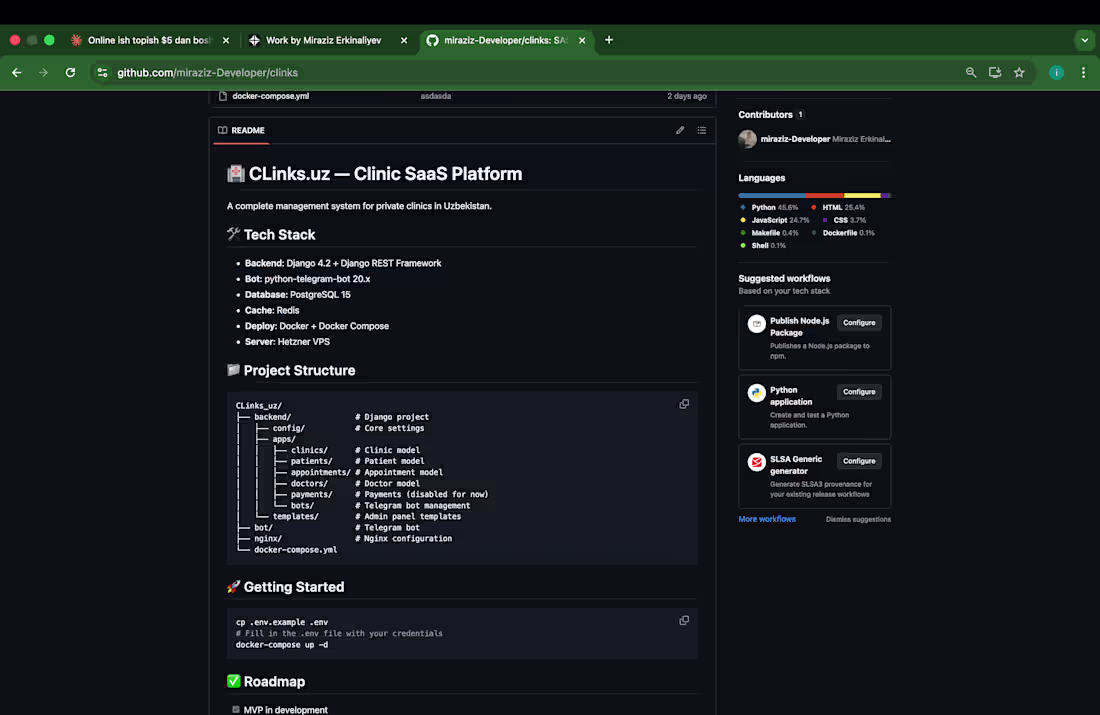Click the '2 days ago' timestamp
1100x715 pixels.
point(687,96)
